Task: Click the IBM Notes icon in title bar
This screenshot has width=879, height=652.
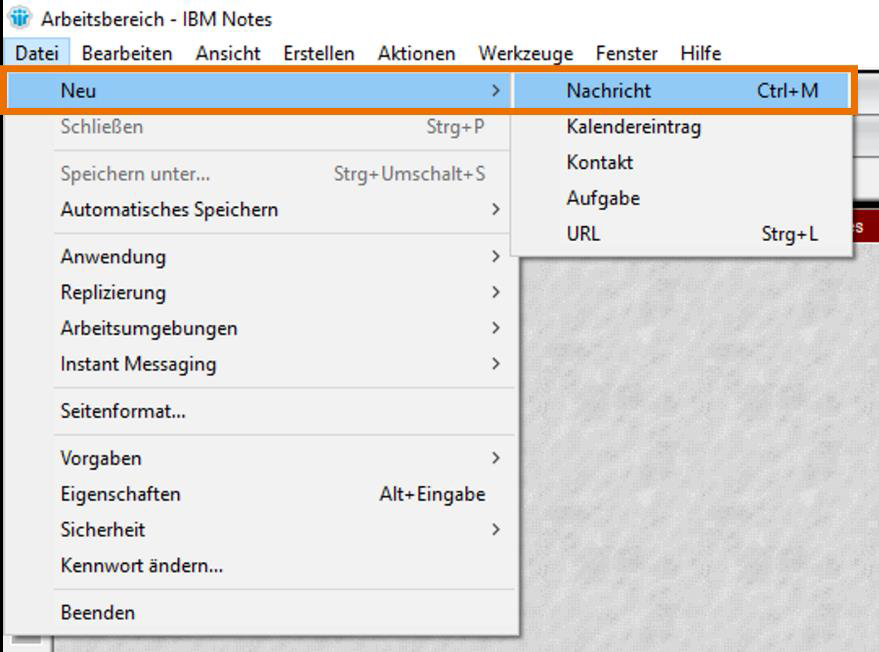Action: click(19, 19)
